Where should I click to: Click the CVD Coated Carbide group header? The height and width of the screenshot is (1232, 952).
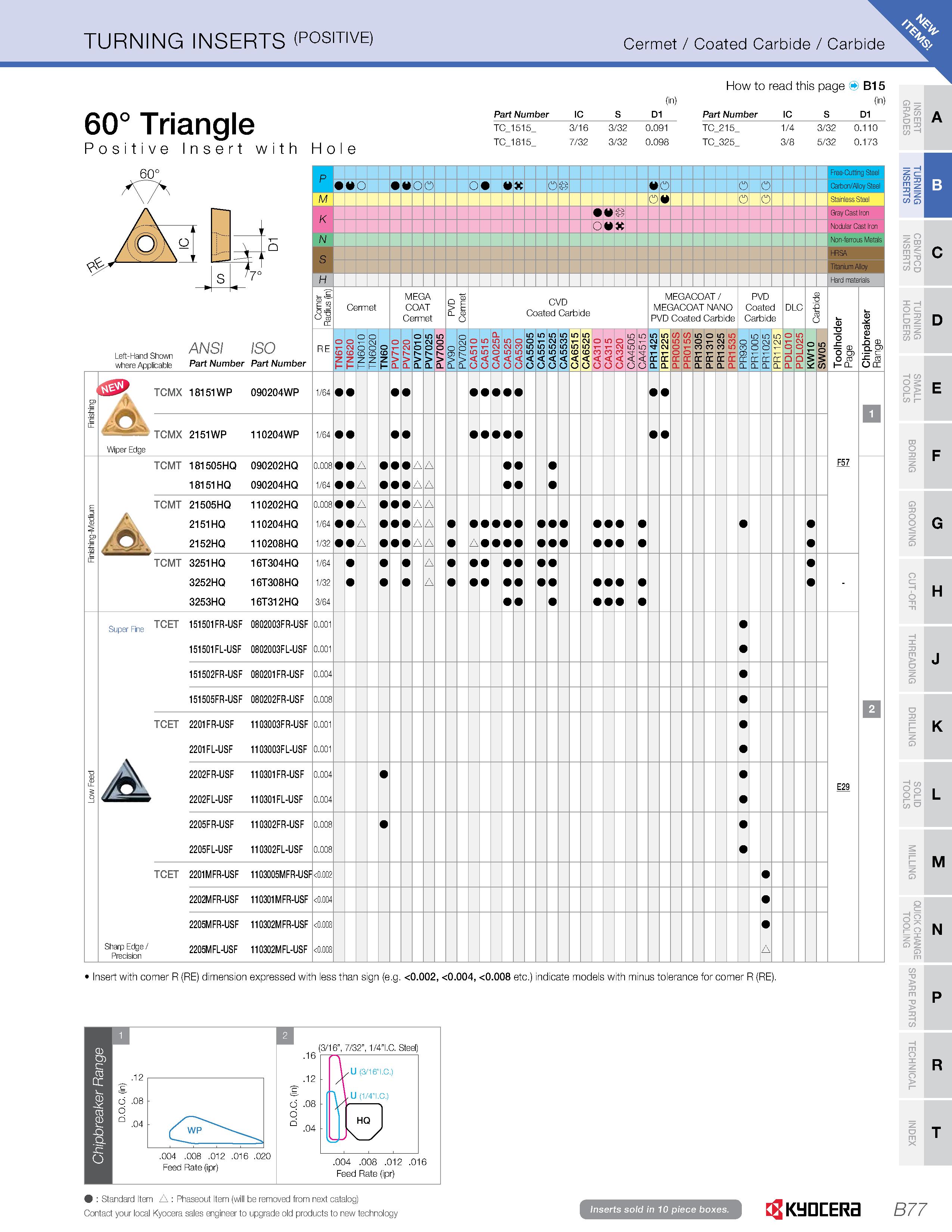click(x=558, y=307)
